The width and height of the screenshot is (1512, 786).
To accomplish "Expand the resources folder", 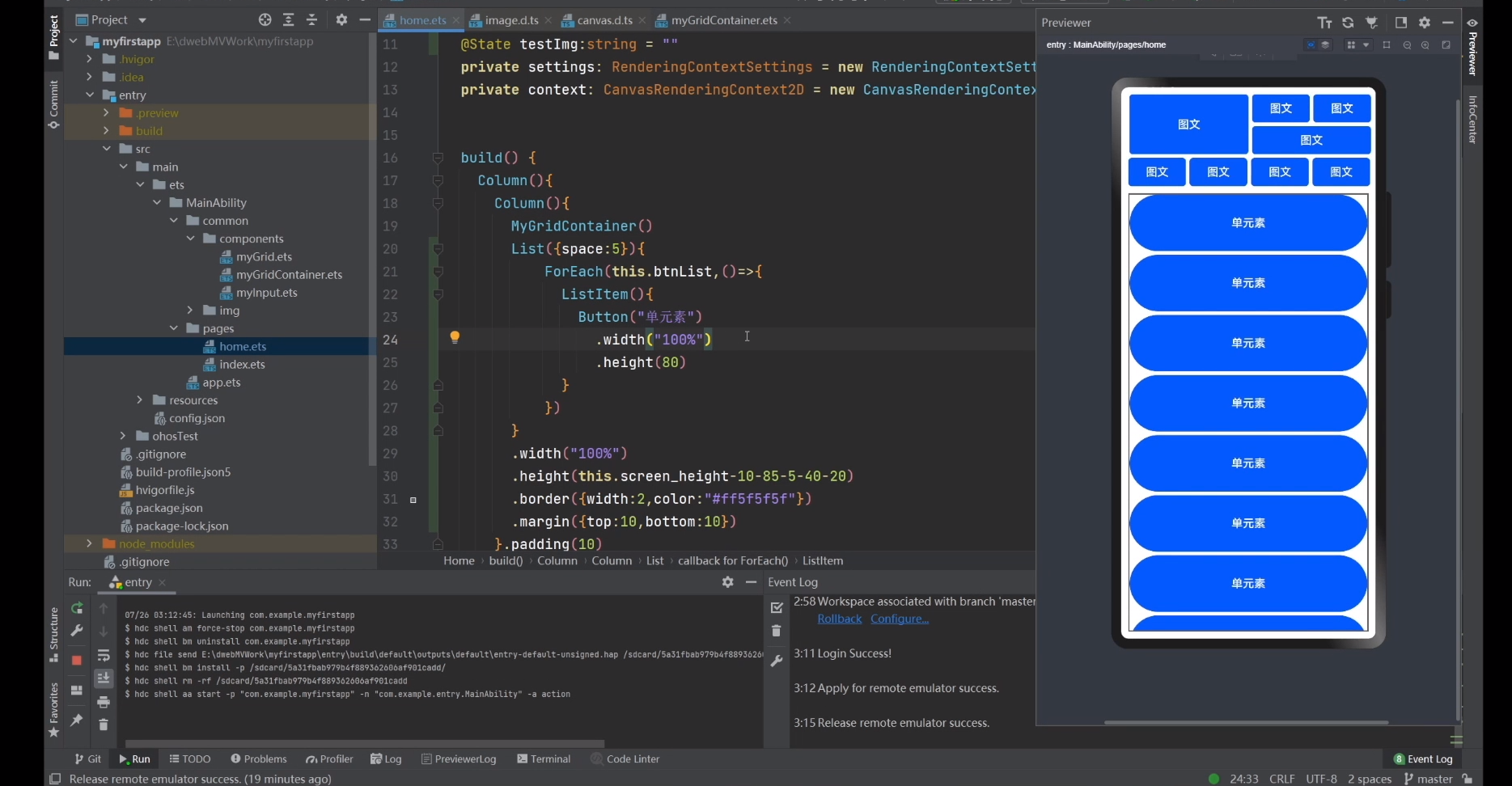I will coord(140,400).
